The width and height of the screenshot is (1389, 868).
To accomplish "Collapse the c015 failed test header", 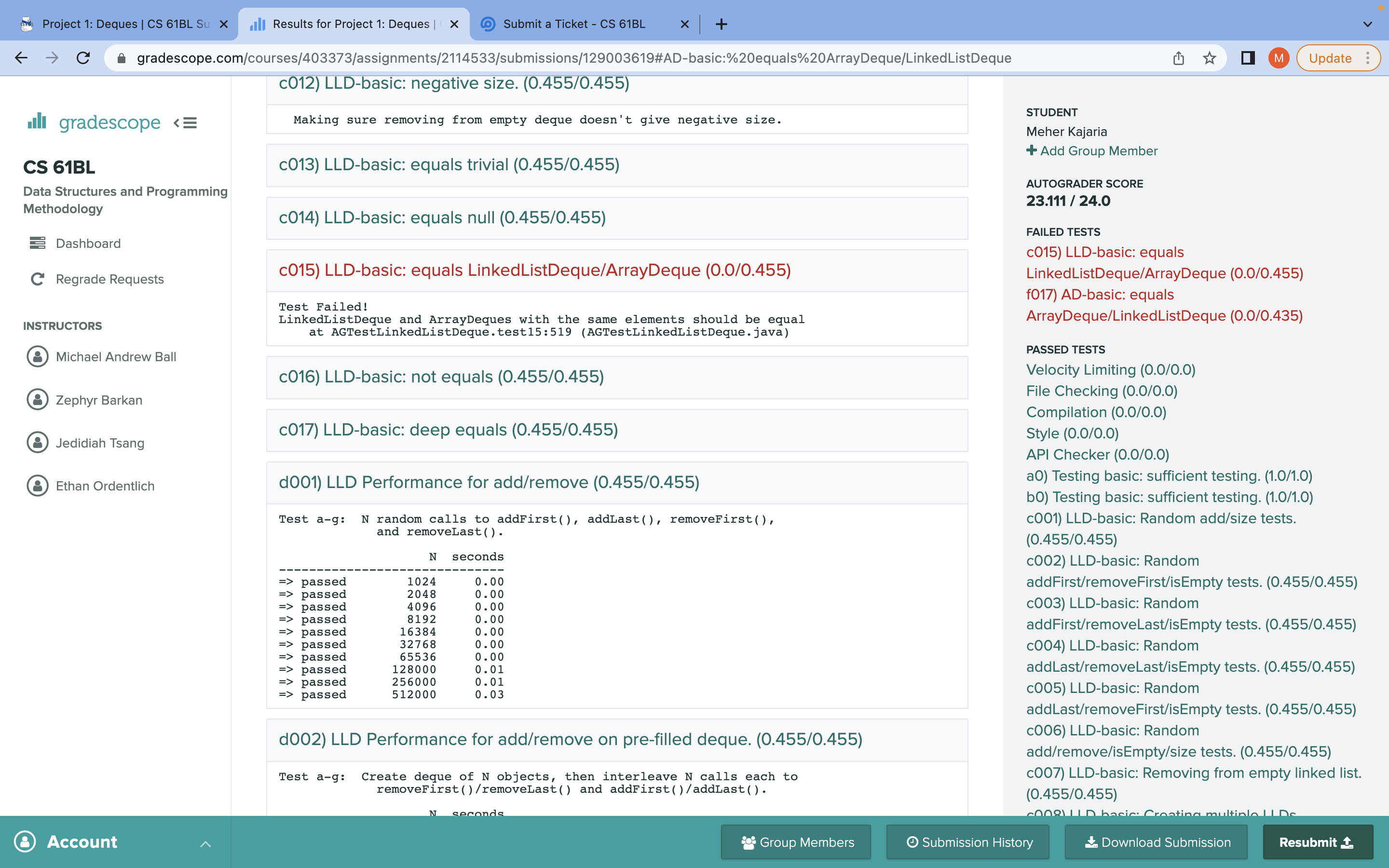I will pyautogui.click(x=534, y=271).
